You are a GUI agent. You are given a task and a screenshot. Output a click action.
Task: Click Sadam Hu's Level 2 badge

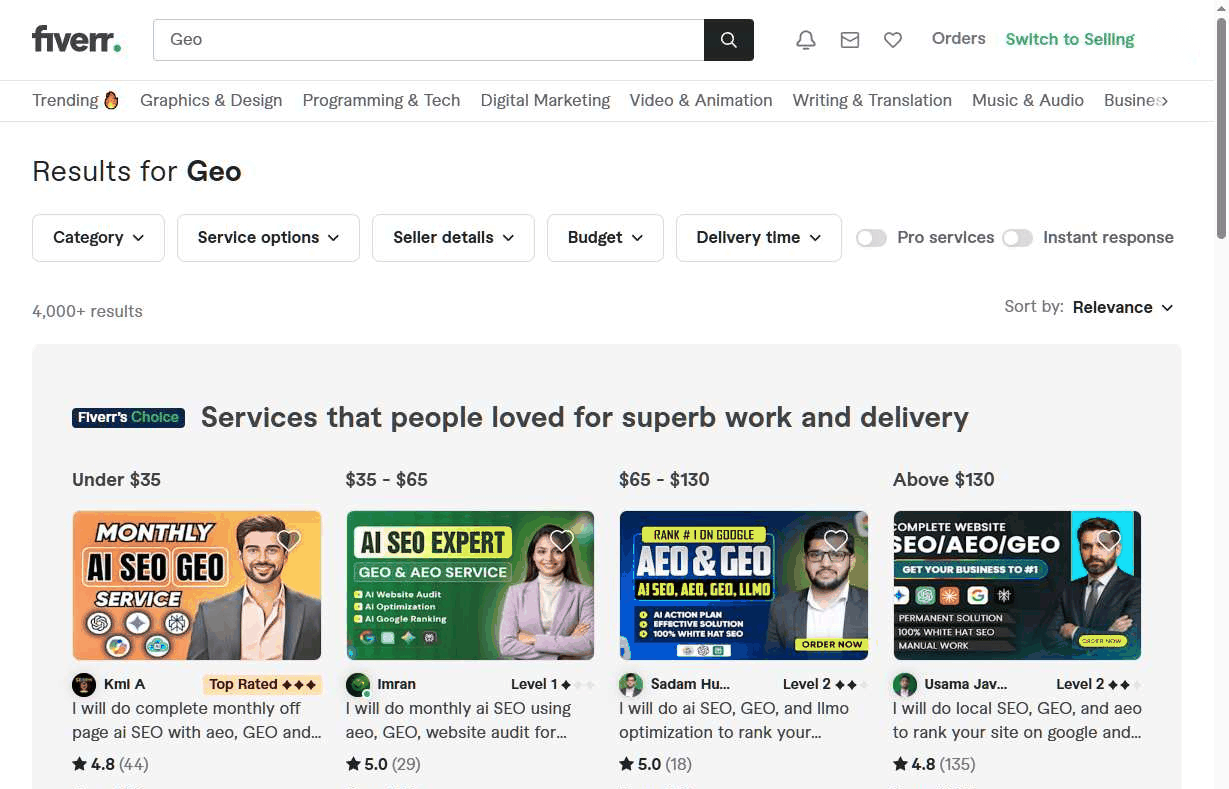(825, 684)
